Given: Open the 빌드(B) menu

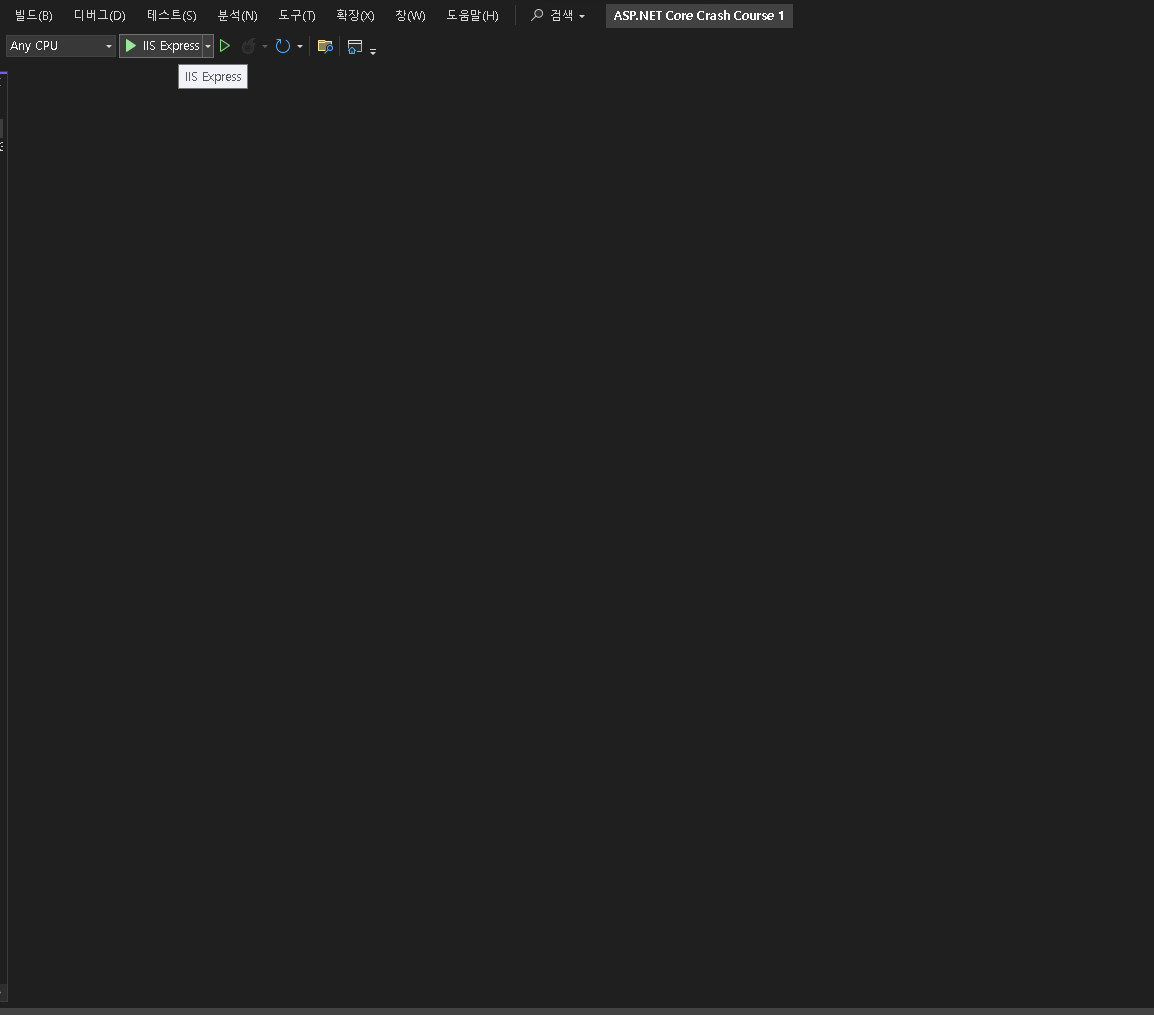Looking at the screenshot, I should point(33,15).
